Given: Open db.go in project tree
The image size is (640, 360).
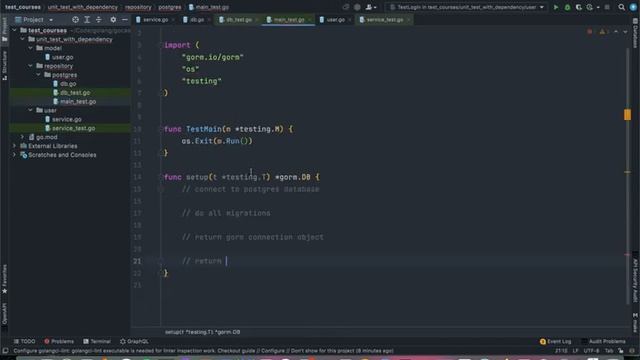Looking at the screenshot, I should pos(68,84).
